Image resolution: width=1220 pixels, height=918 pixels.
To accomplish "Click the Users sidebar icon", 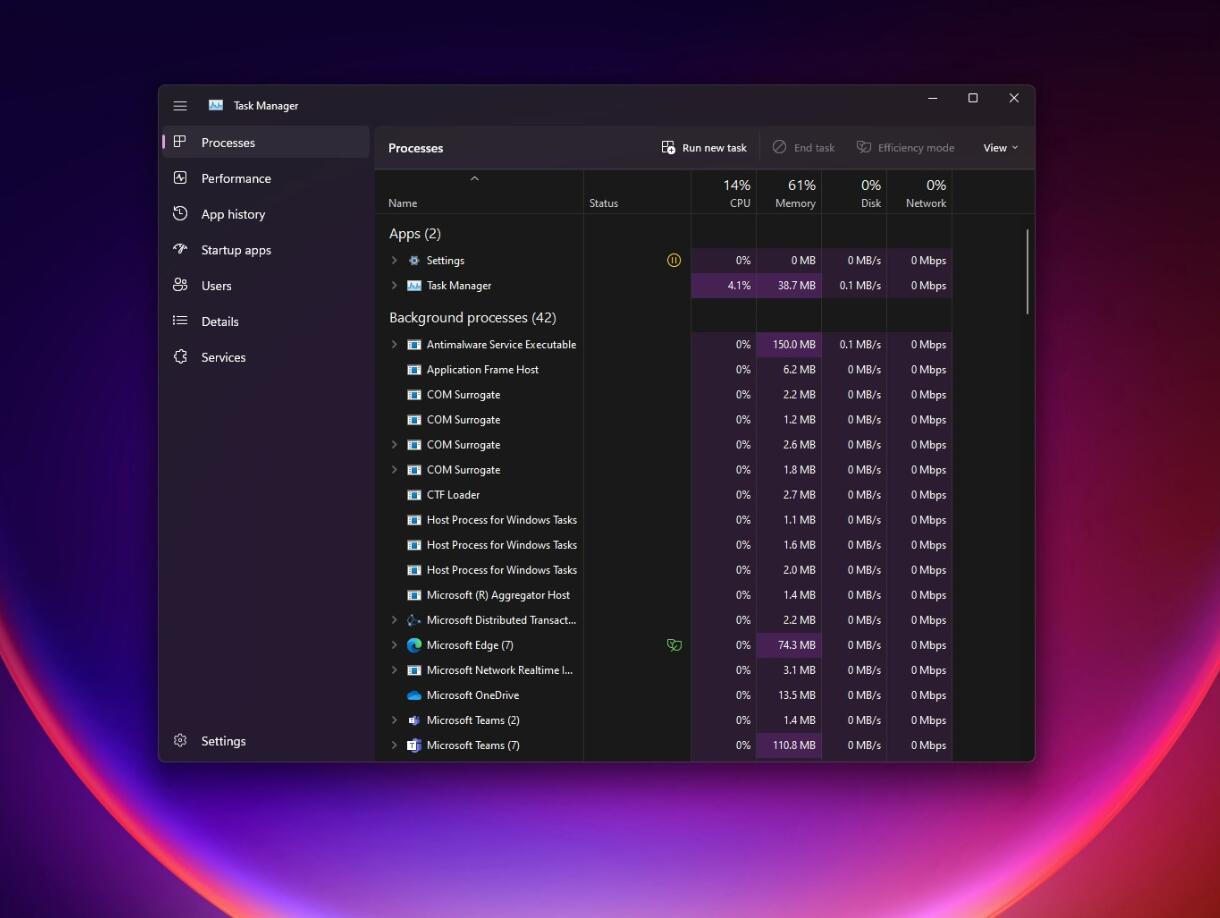I will click(x=180, y=285).
